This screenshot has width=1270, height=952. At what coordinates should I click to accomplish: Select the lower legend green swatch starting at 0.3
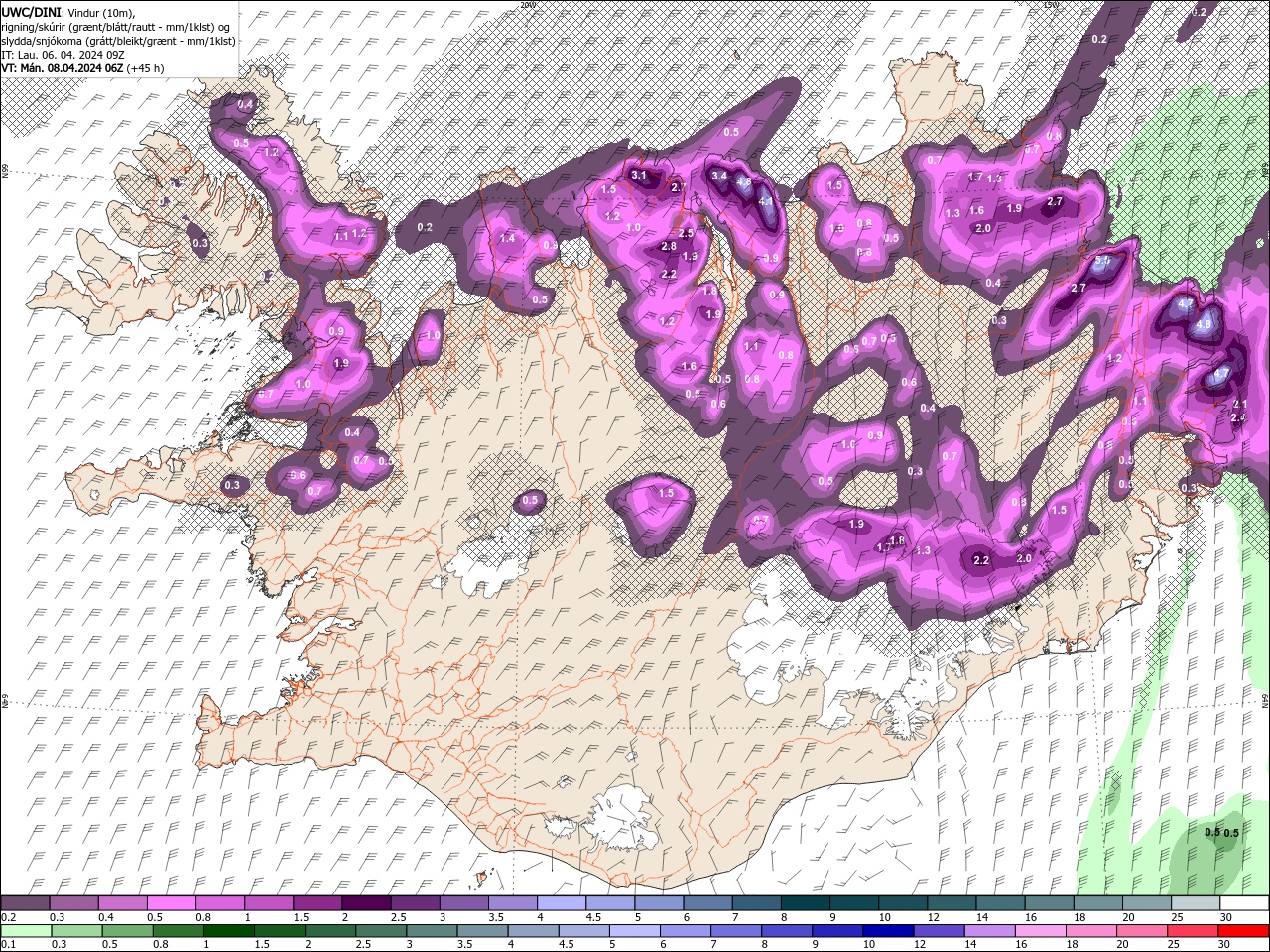74,931
